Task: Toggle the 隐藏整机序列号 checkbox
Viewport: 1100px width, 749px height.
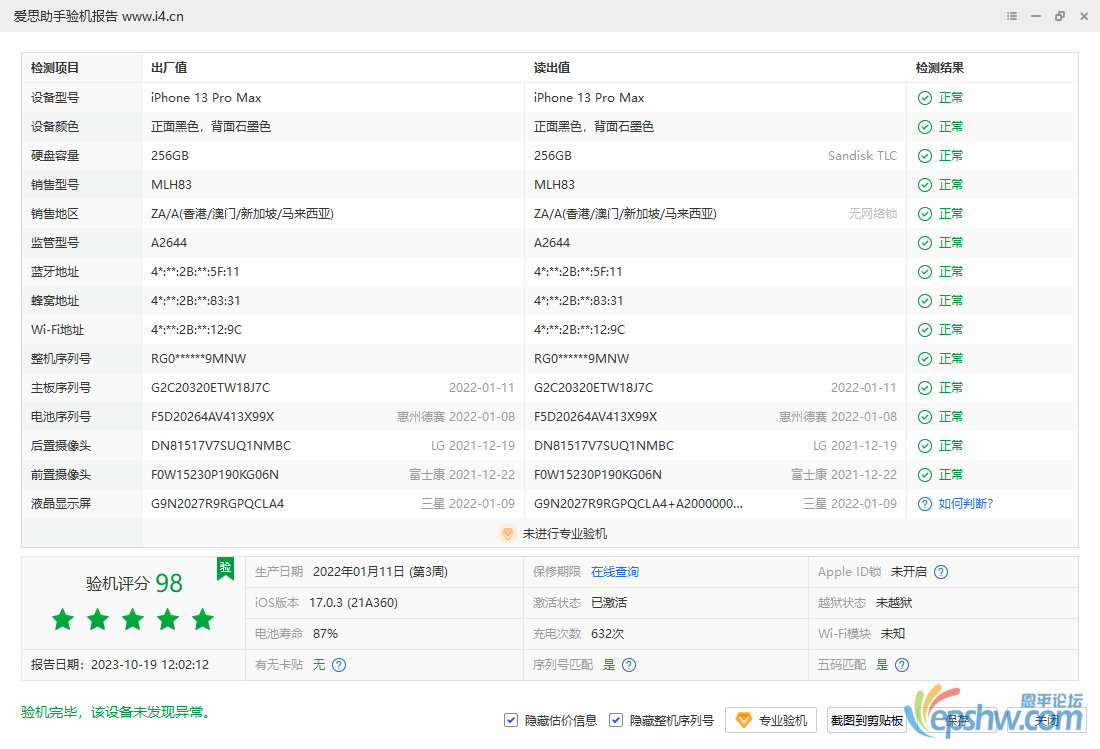Action: pos(616,720)
